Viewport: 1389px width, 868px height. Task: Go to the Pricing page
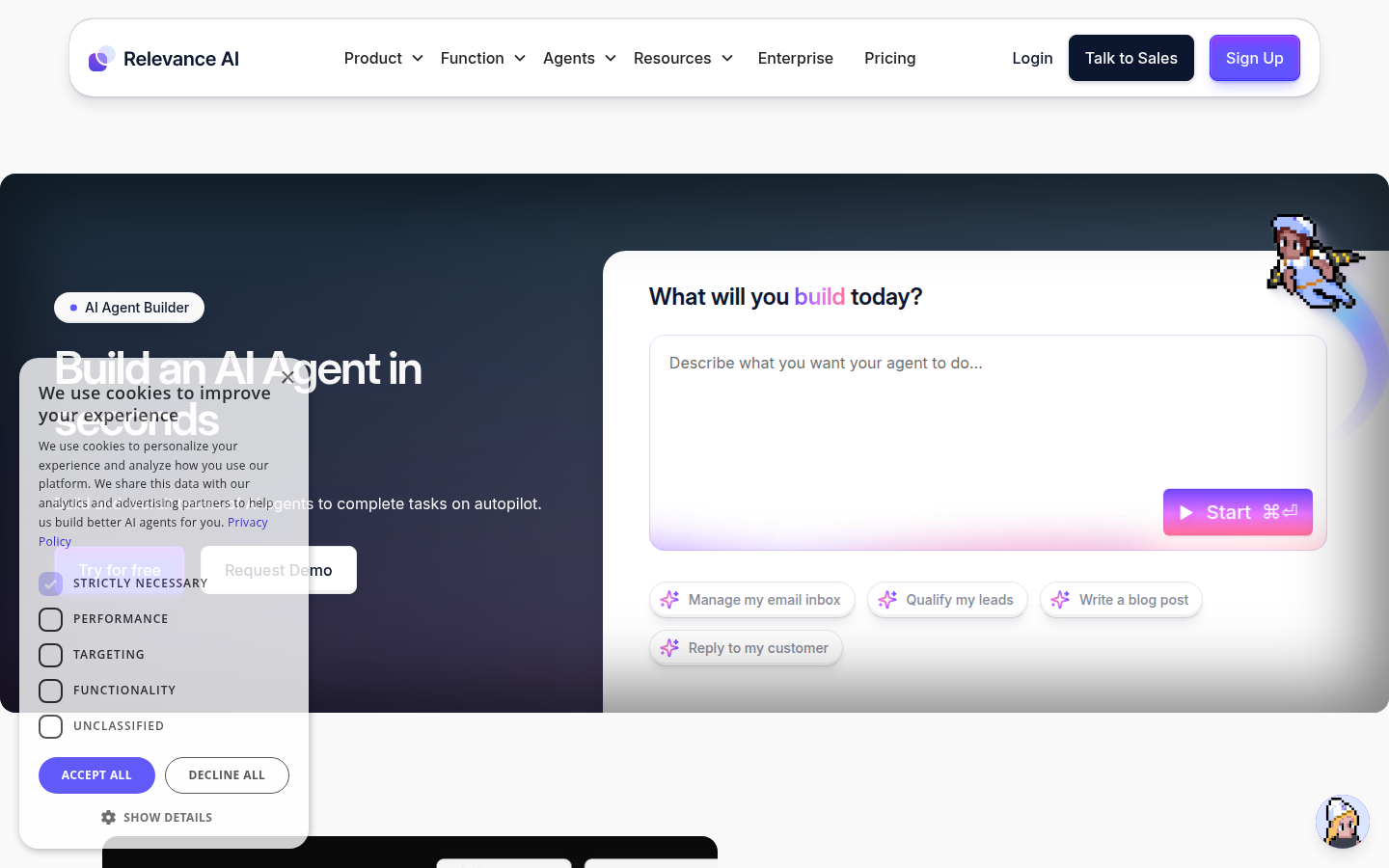point(889,58)
